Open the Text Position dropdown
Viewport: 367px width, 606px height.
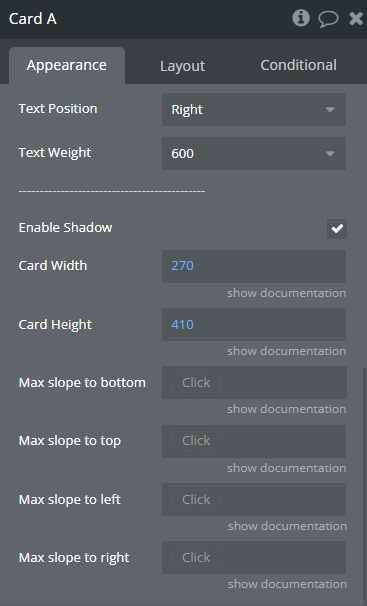tap(254, 109)
